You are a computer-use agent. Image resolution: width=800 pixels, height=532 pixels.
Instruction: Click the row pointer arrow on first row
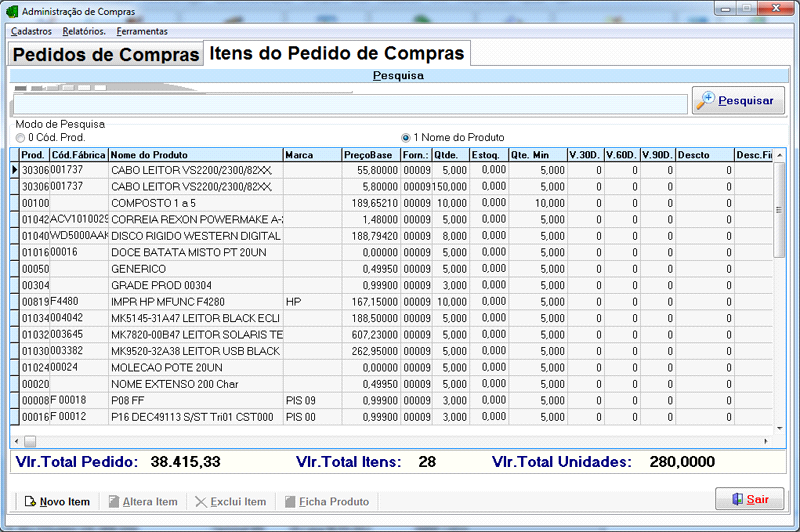pos(14,171)
